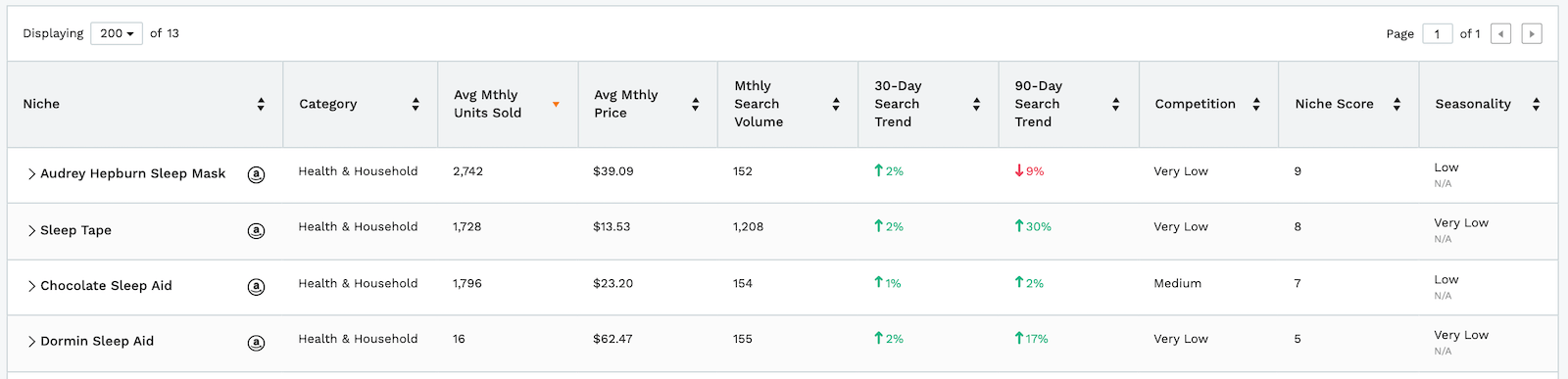Click the $23.20 price value
The image size is (1568, 379).
pos(613,283)
